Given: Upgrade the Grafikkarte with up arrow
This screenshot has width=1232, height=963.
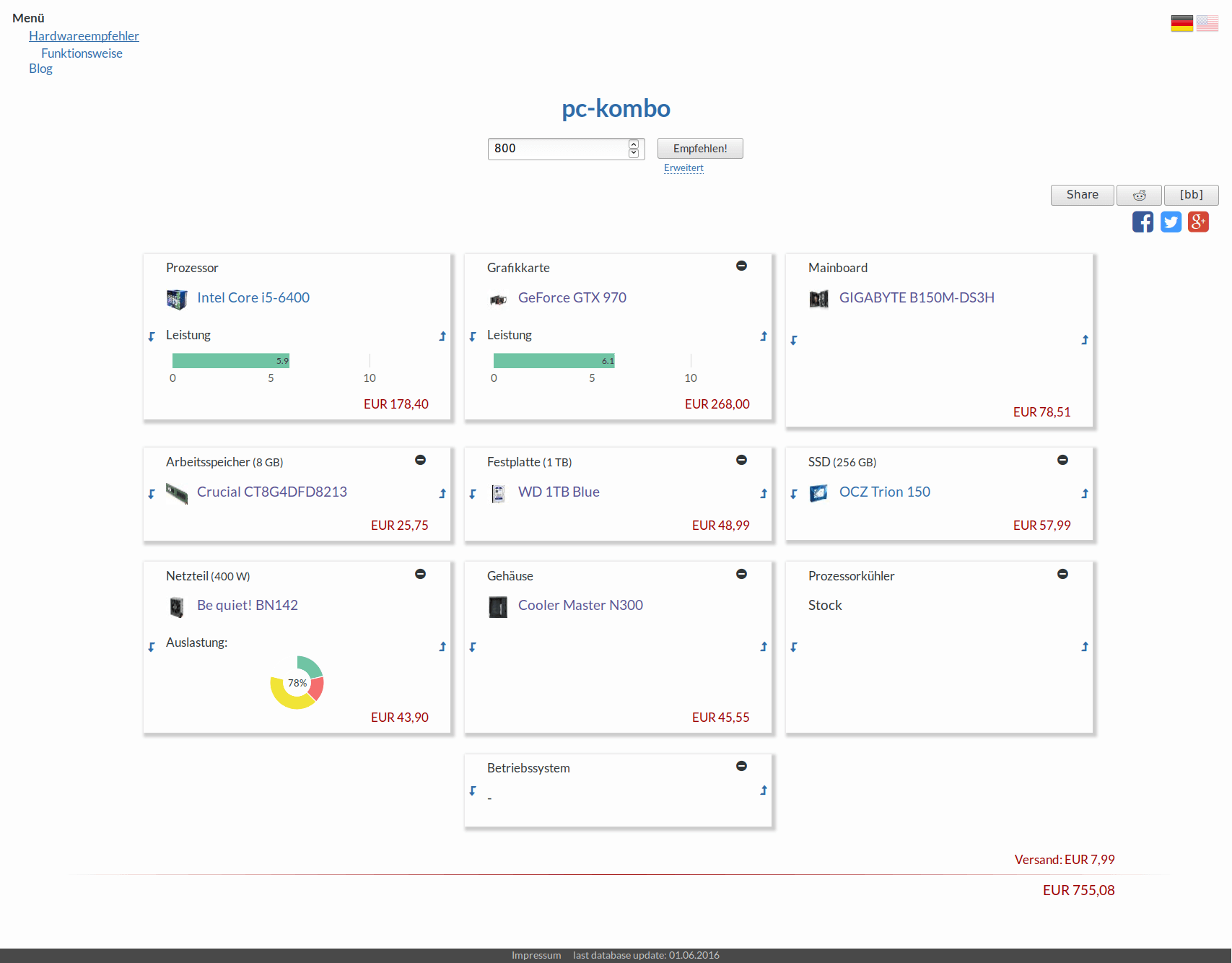Looking at the screenshot, I should (764, 336).
